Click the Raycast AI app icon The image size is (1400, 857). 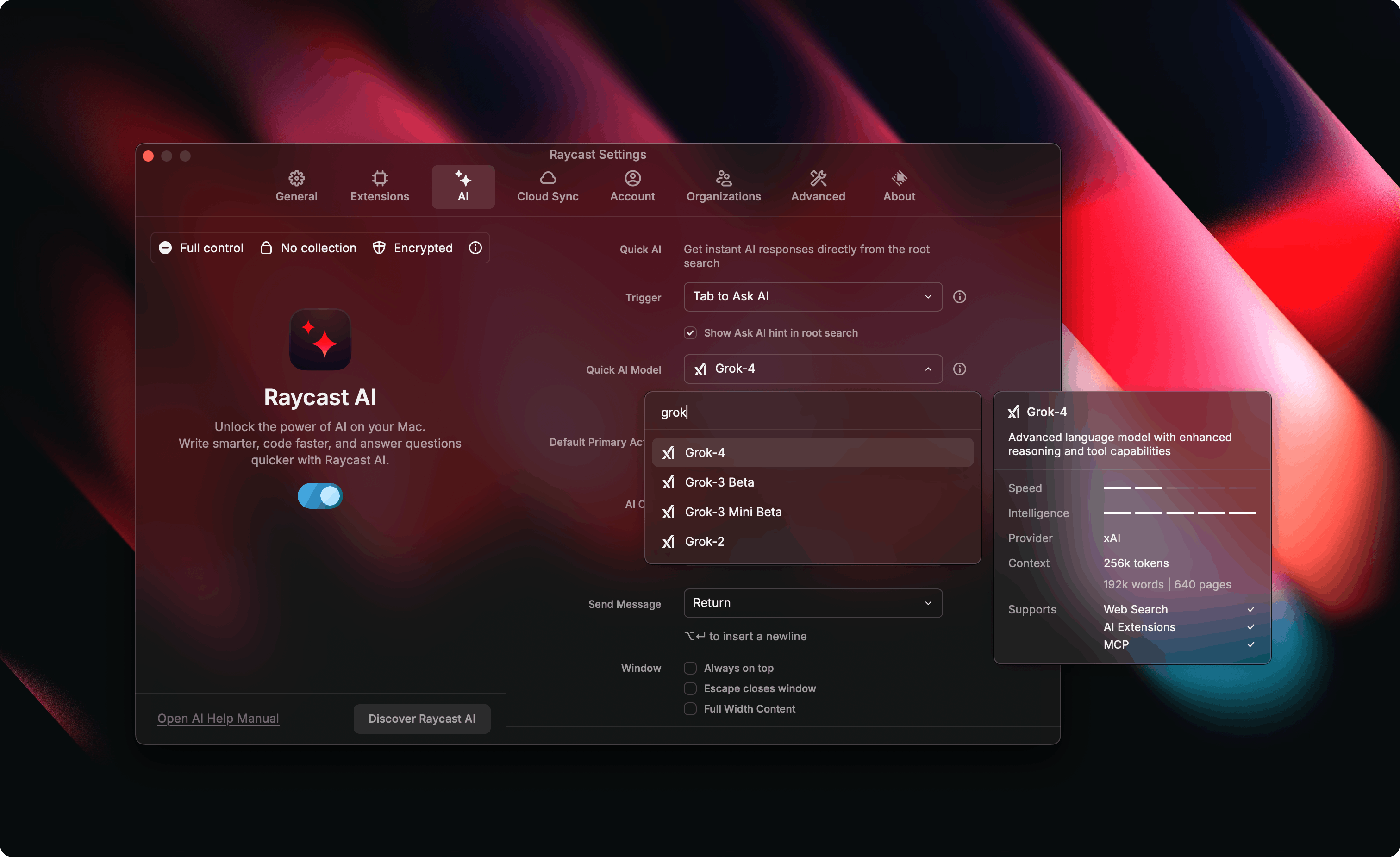[320, 339]
